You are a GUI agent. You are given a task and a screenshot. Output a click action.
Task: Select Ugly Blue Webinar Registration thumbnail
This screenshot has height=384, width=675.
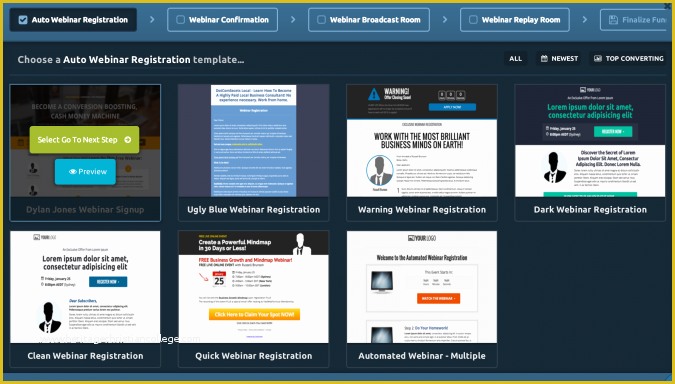[254, 141]
